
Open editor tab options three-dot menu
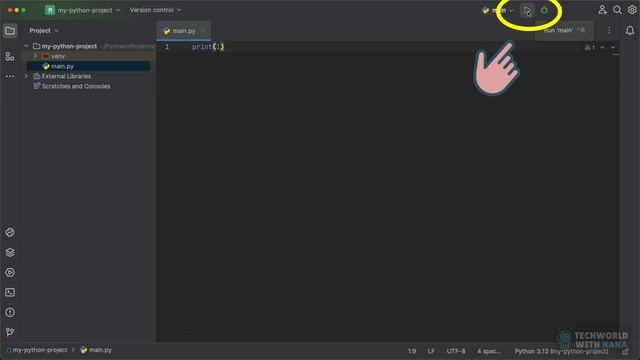[609, 31]
